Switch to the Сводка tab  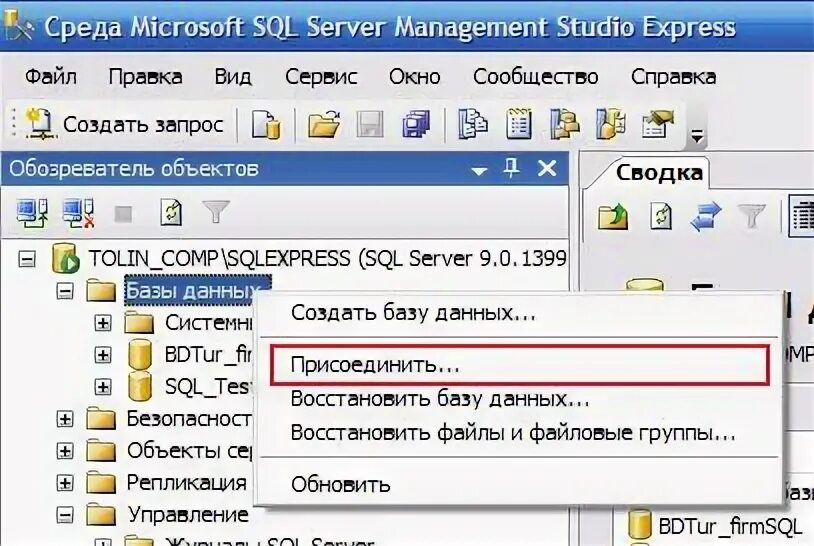658,173
